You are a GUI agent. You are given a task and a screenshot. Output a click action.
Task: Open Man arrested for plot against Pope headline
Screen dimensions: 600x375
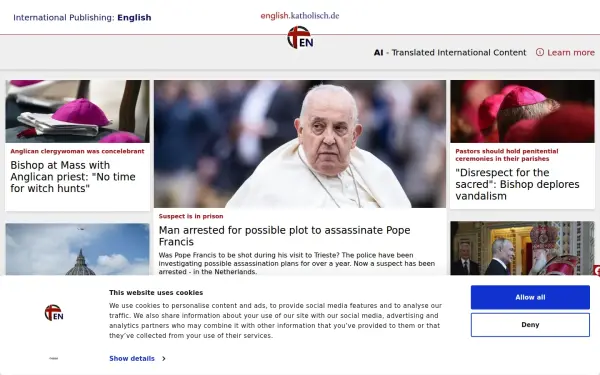coord(284,236)
